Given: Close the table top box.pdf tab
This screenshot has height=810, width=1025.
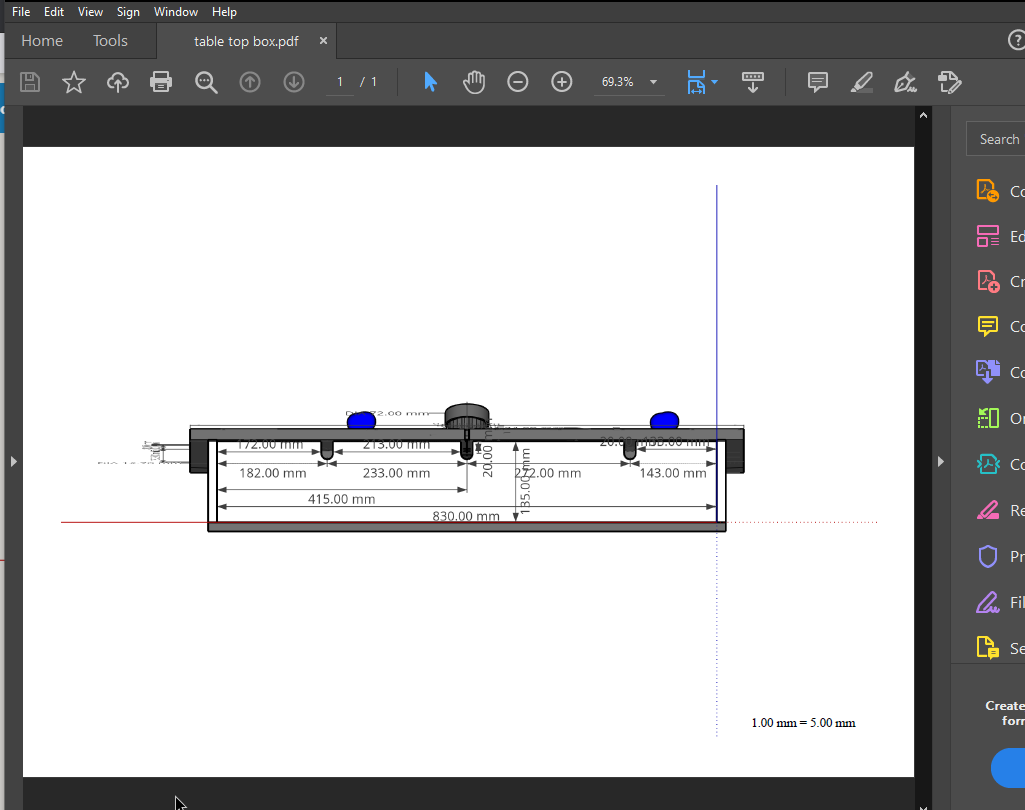Looking at the screenshot, I should pyautogui.click(x=323, y=41).
